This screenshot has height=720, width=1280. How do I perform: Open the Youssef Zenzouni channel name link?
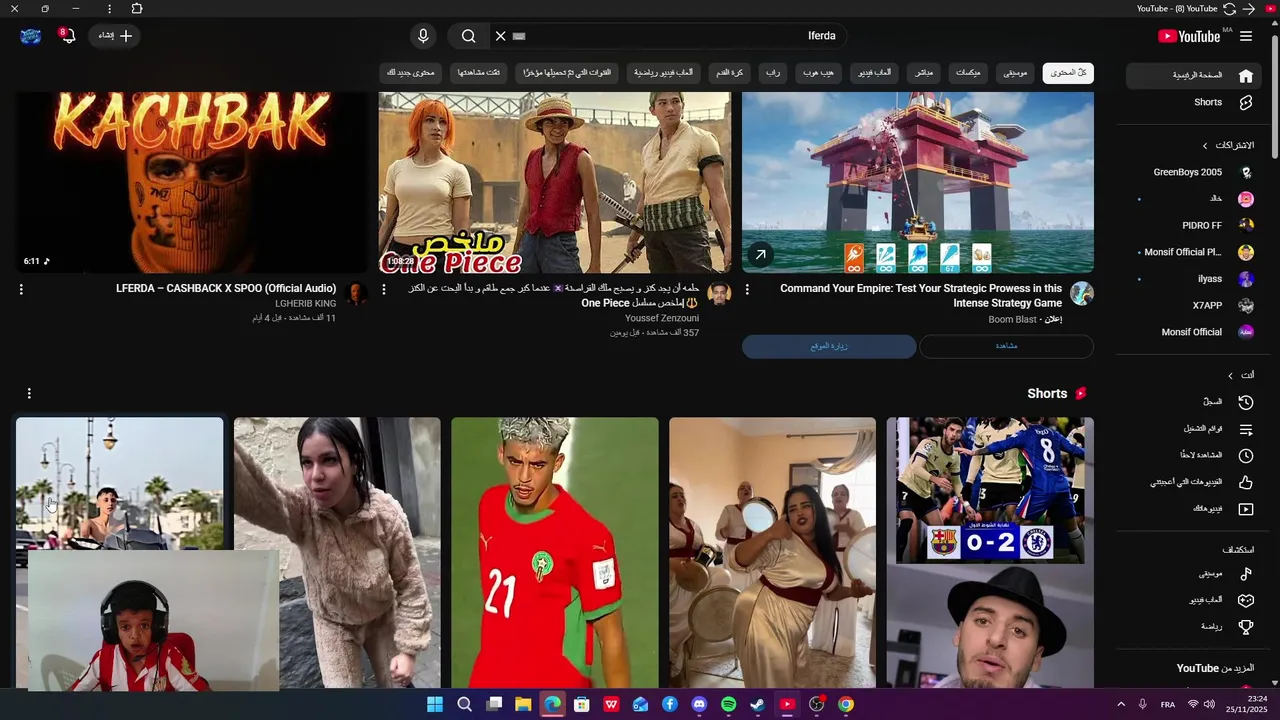662,319
